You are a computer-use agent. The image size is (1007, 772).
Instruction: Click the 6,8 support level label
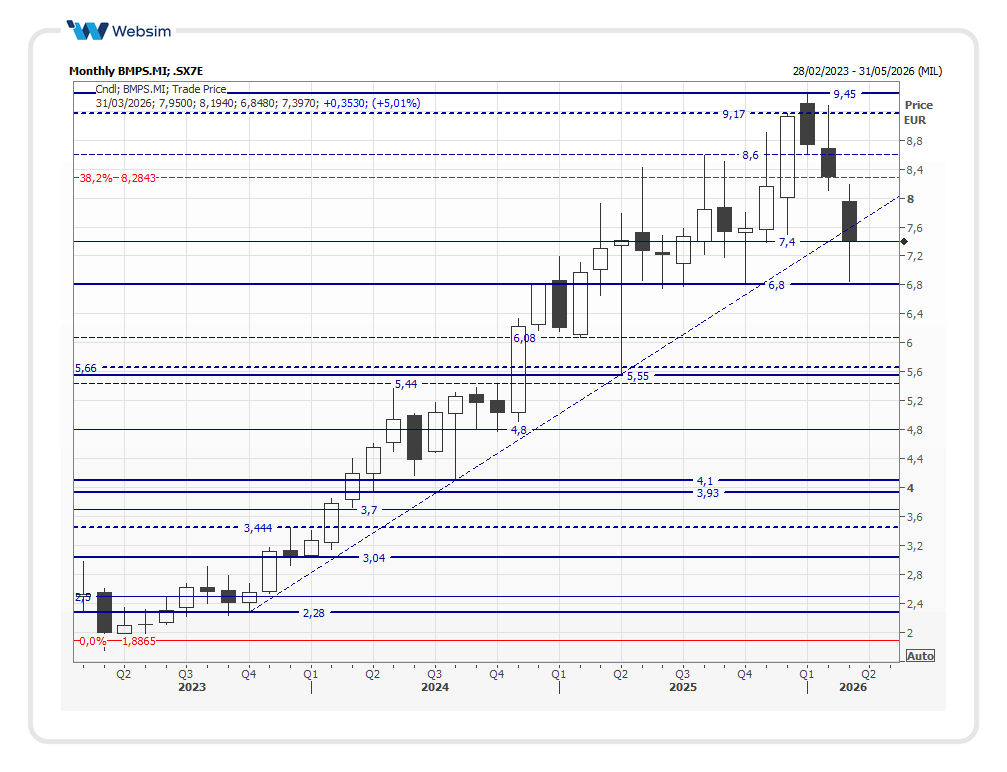point(776,285)
